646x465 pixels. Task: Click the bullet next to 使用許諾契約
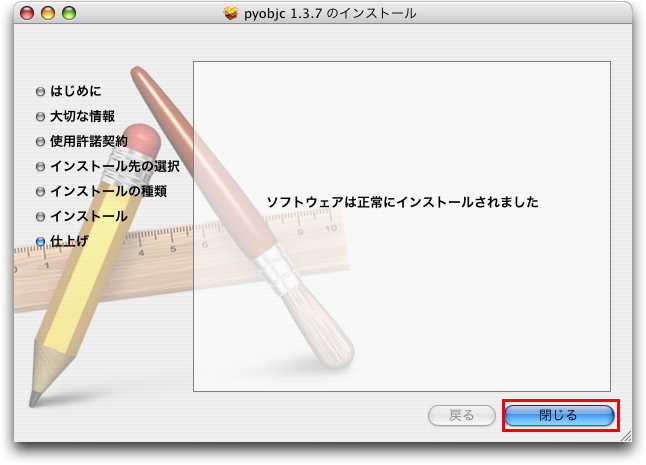[x=40, y=142]
